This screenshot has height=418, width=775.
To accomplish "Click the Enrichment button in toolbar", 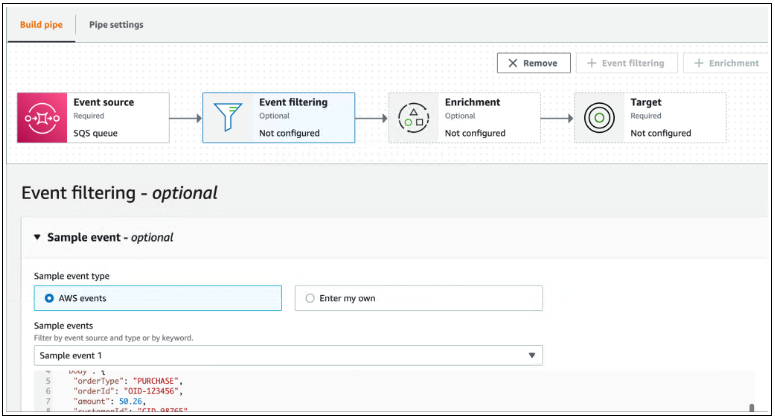I will click(728, 63).
